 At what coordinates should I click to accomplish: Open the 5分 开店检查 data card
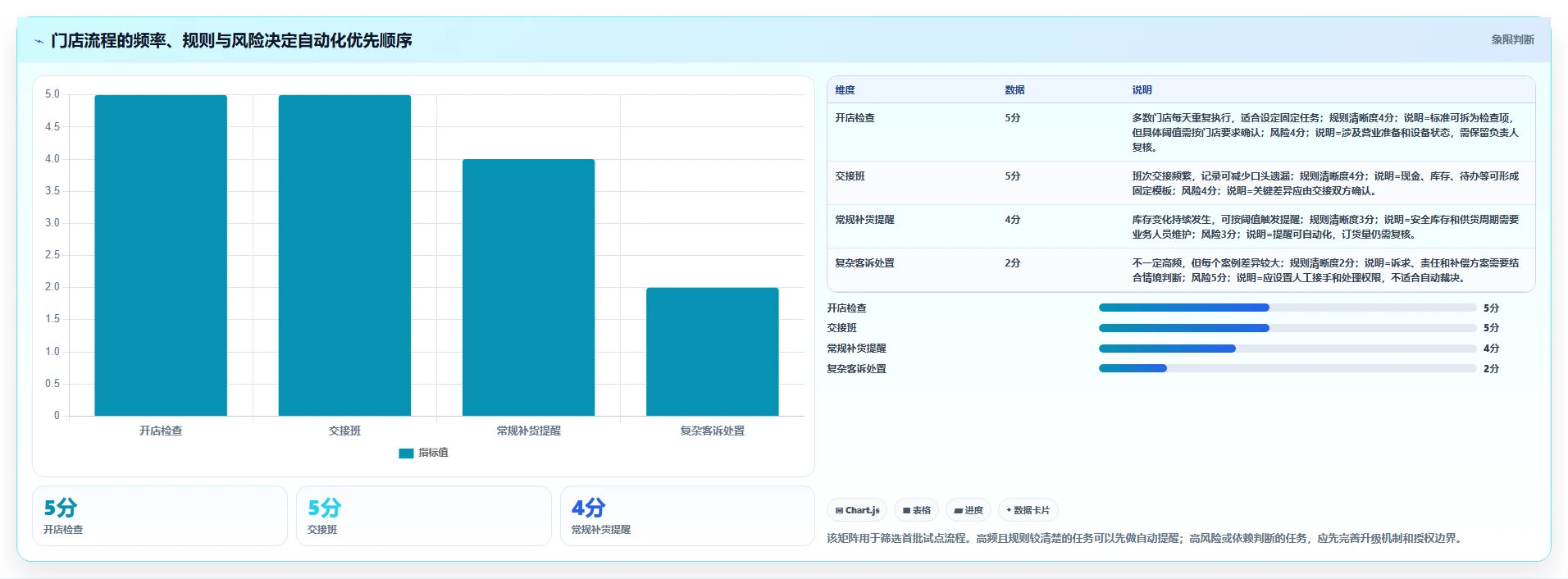tap(160, 516)
